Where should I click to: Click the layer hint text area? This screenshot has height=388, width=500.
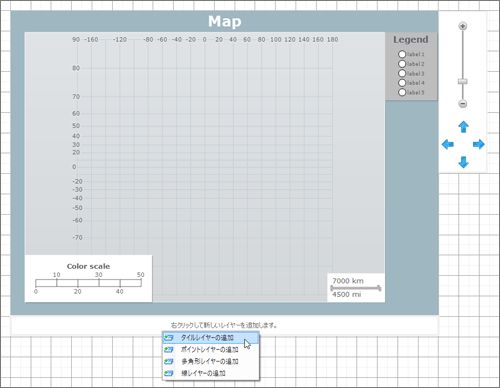point(224,325)
